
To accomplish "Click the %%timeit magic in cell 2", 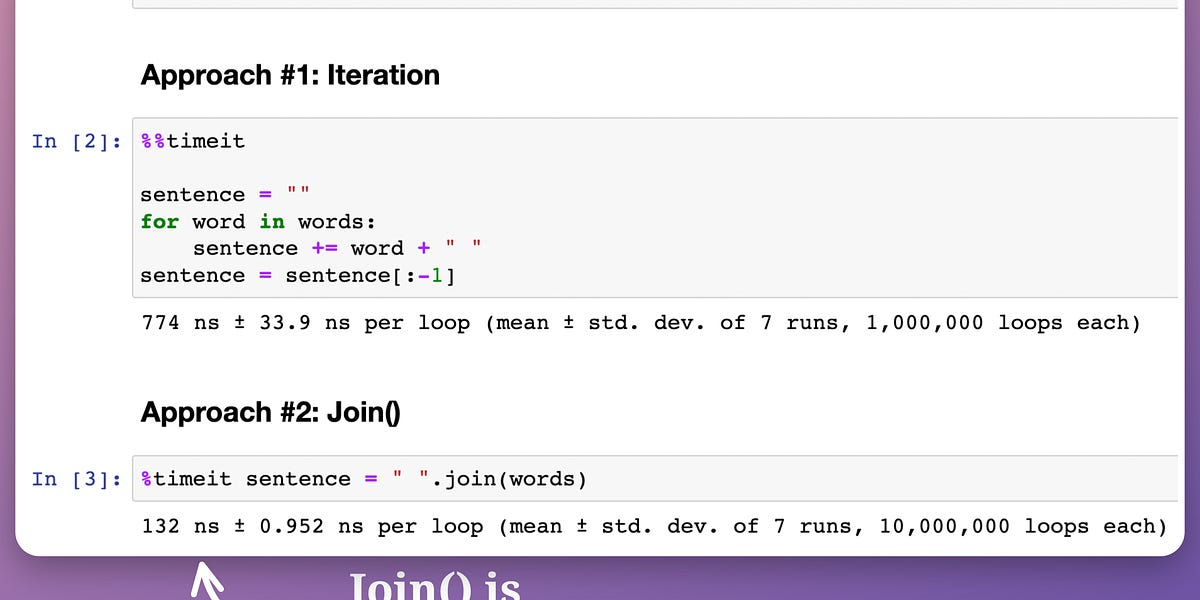I will 193,141.
